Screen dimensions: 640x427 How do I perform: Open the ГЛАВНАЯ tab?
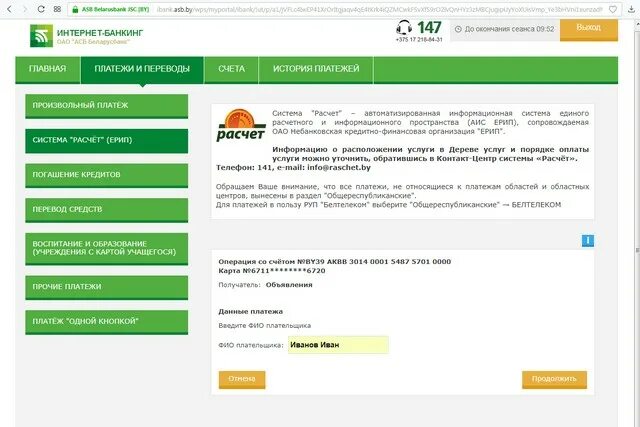pos(47,69)
